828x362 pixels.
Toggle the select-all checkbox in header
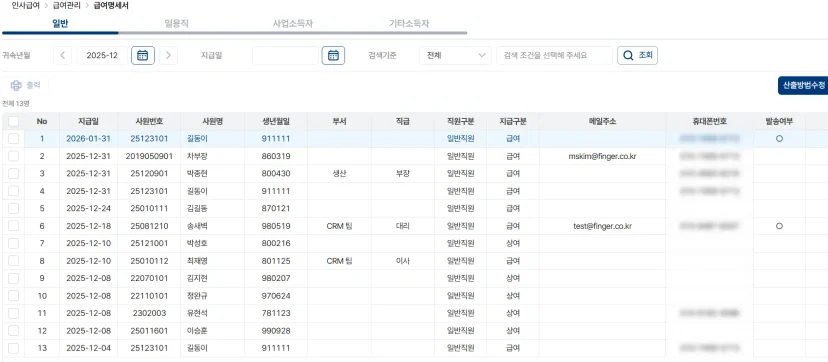pos(13,121)
